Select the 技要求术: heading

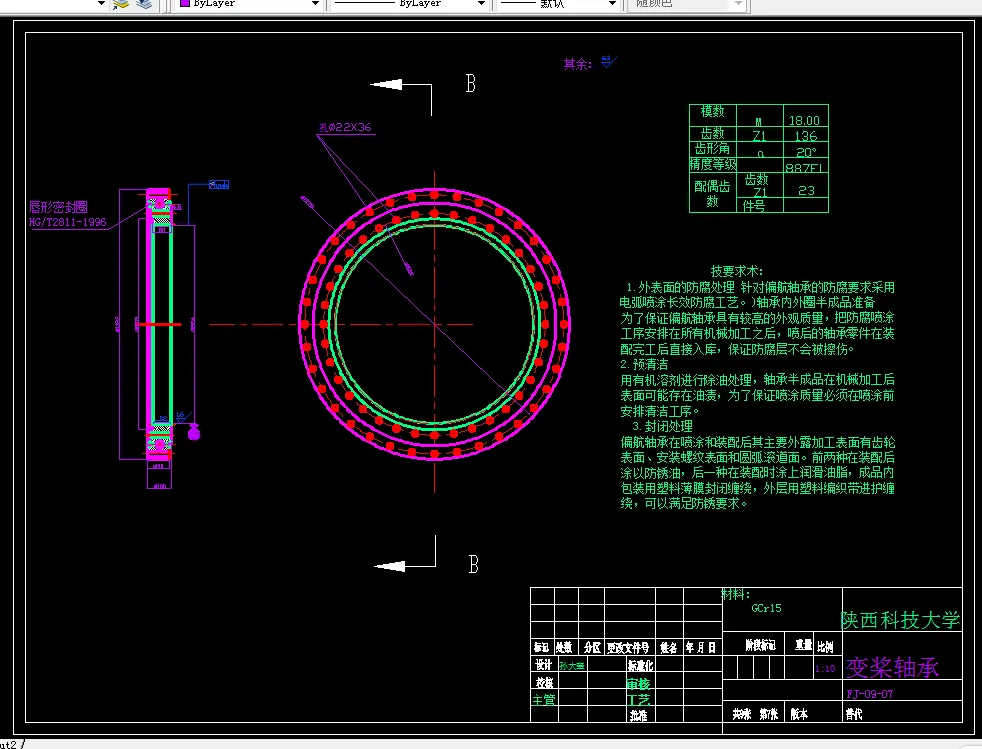(737, 271)
